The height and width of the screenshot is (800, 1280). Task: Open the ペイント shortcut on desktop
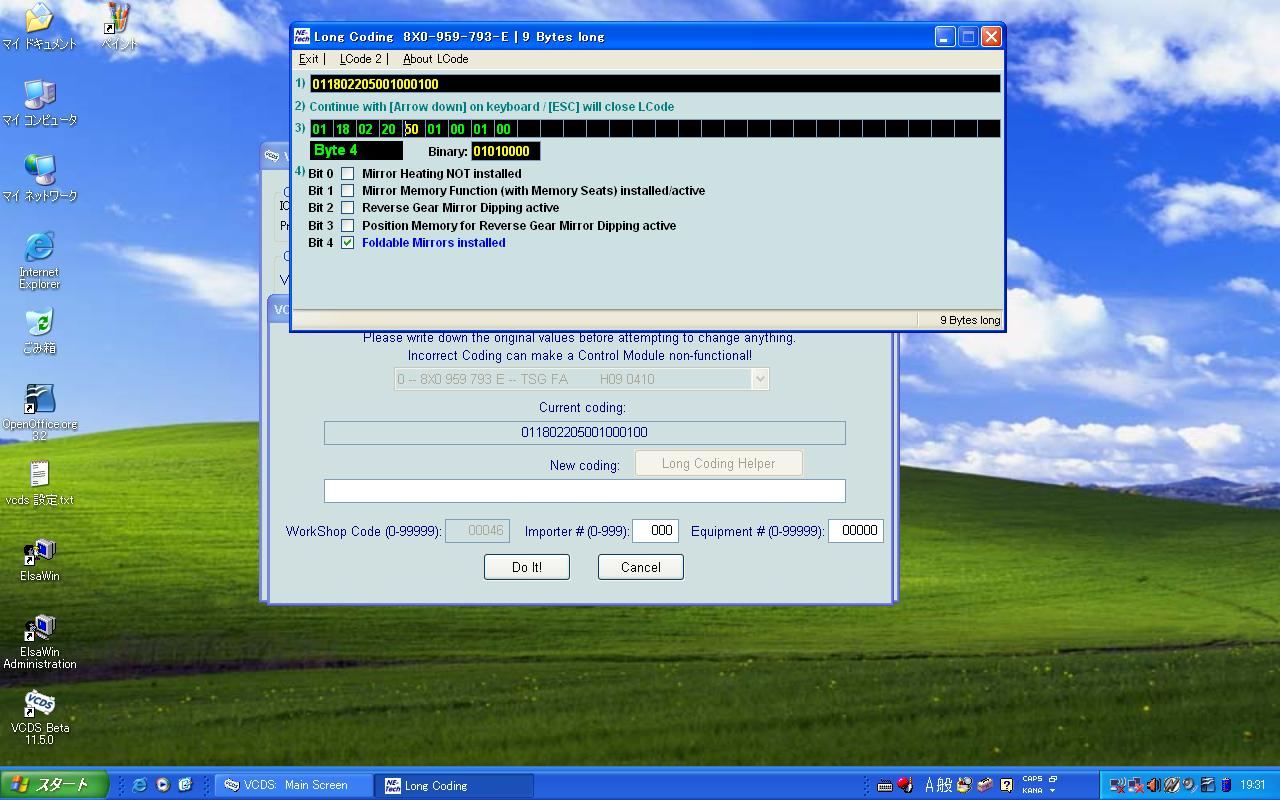[x=118, y=26]
